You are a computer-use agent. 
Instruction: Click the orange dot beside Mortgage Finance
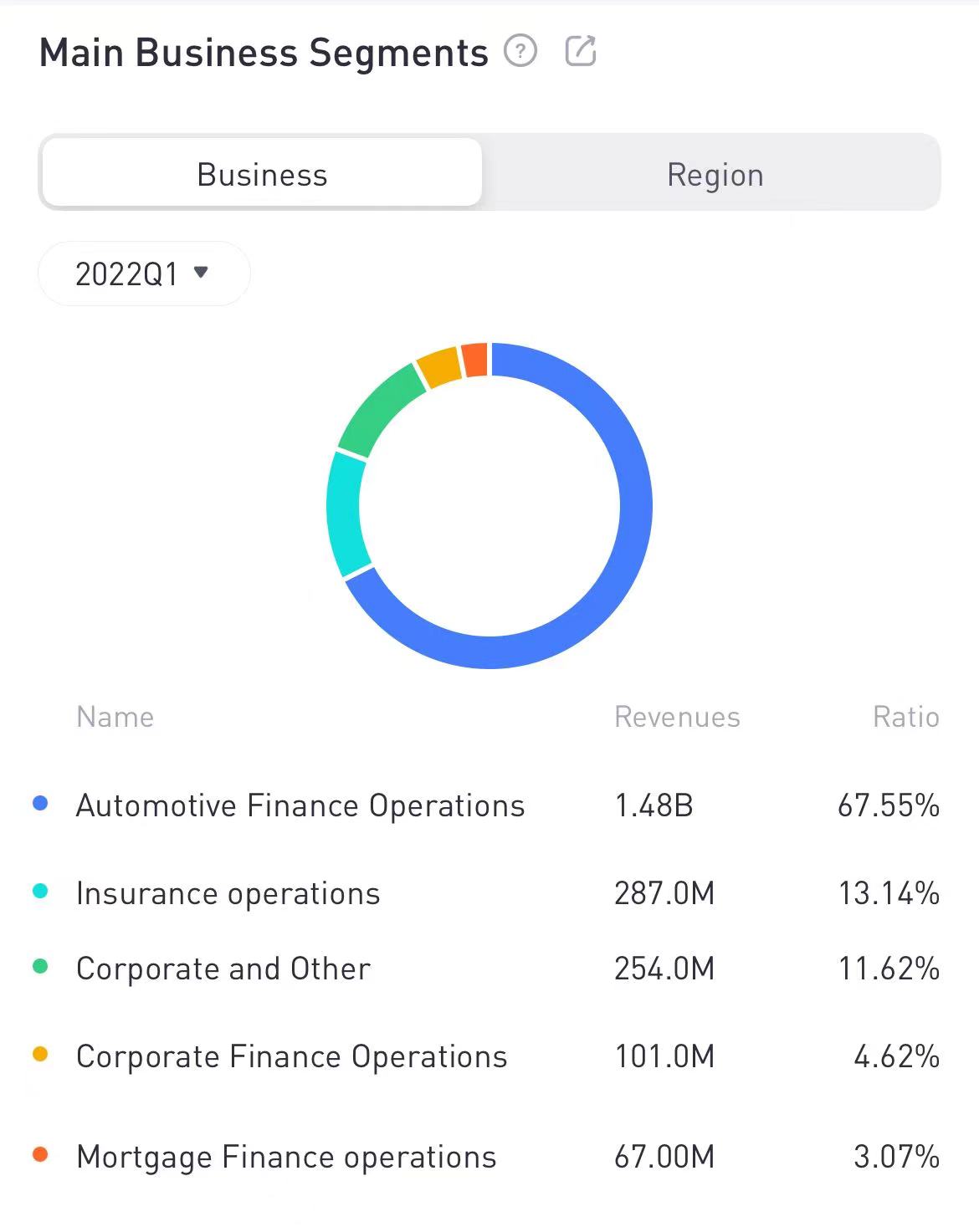pyautogui.click(x=40, y=1155)
